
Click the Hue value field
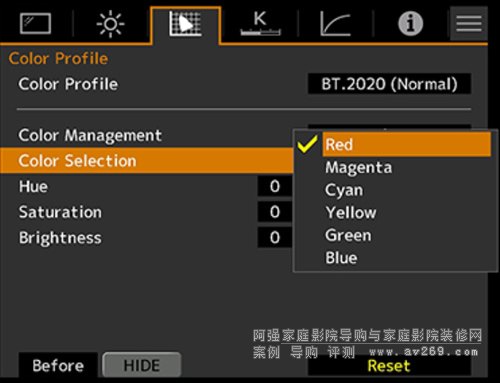[275, 186]
